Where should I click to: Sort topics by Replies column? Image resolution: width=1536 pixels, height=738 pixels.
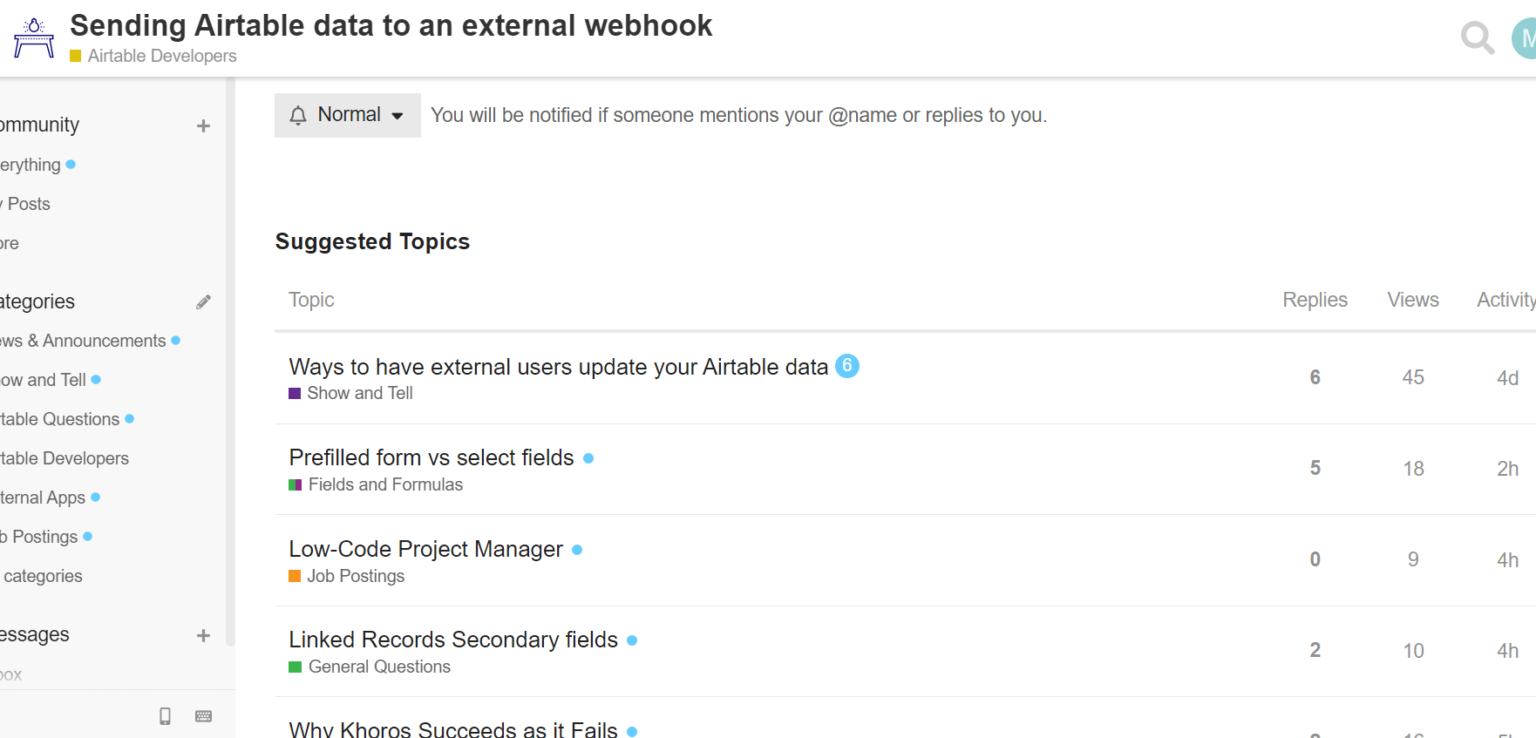tap(1315, 300)
